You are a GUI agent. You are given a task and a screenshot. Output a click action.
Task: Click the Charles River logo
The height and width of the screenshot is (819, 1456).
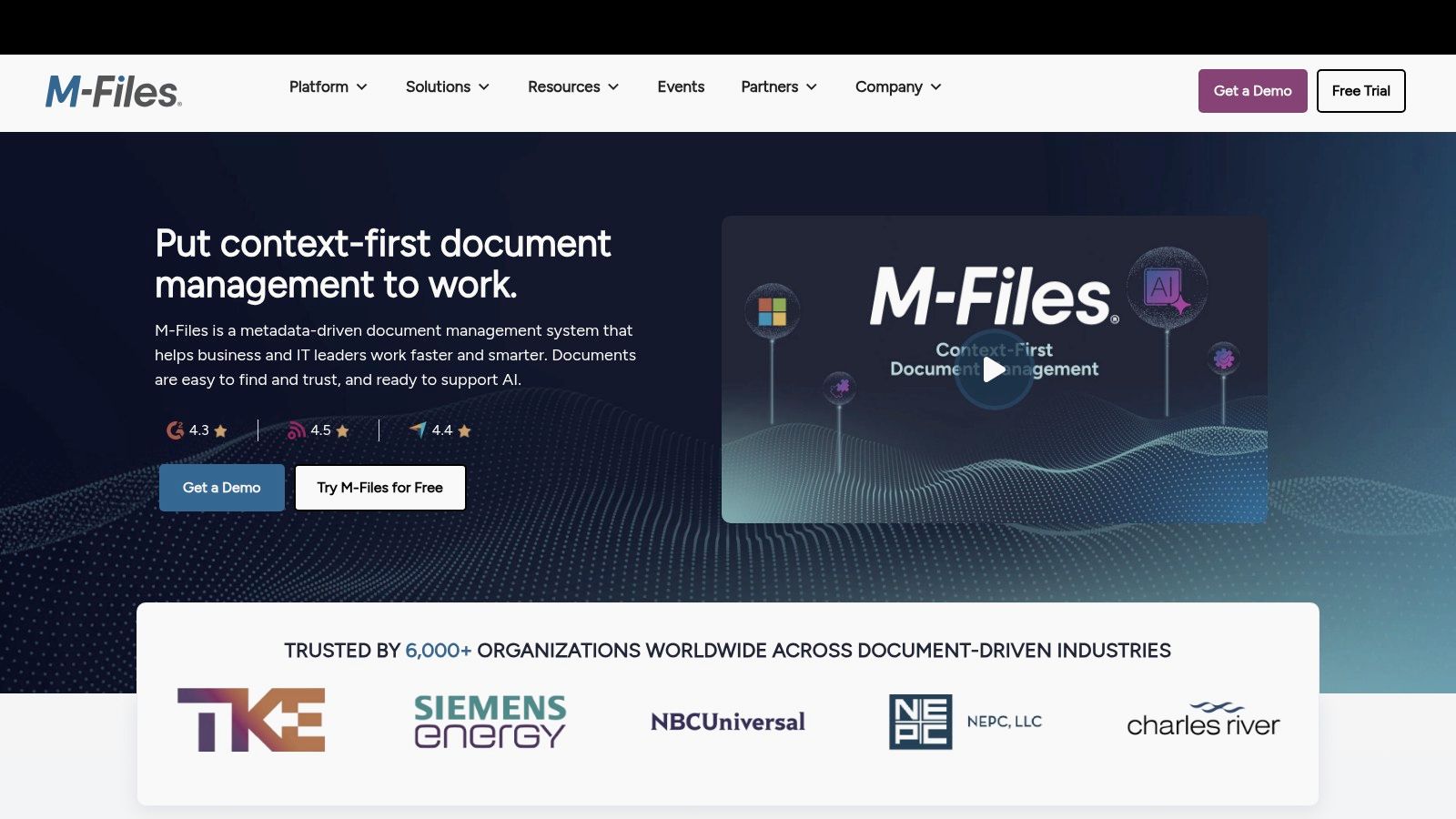pos(1203,719)
